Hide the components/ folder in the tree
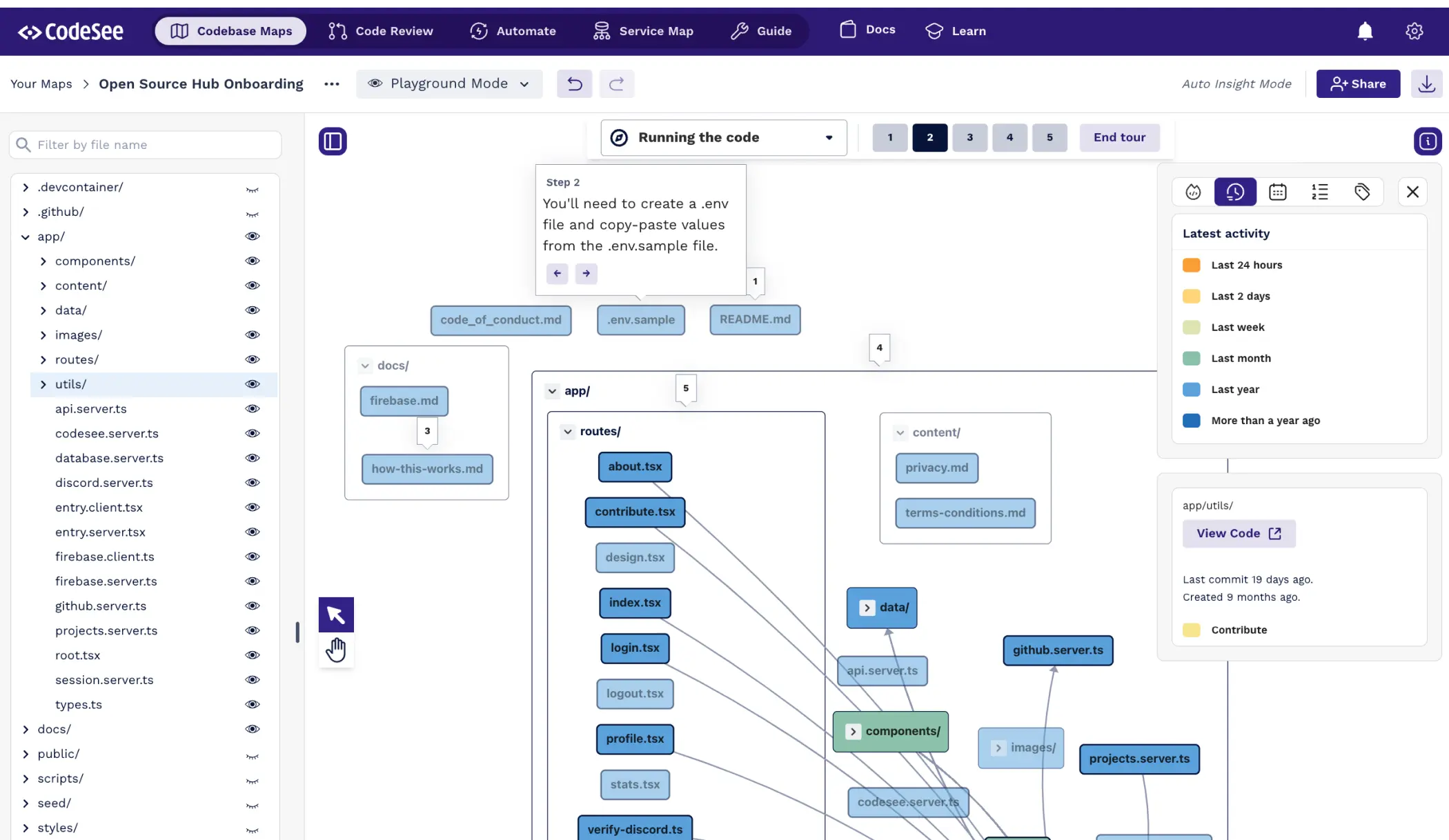The image size is (1449, 840). 252,261
